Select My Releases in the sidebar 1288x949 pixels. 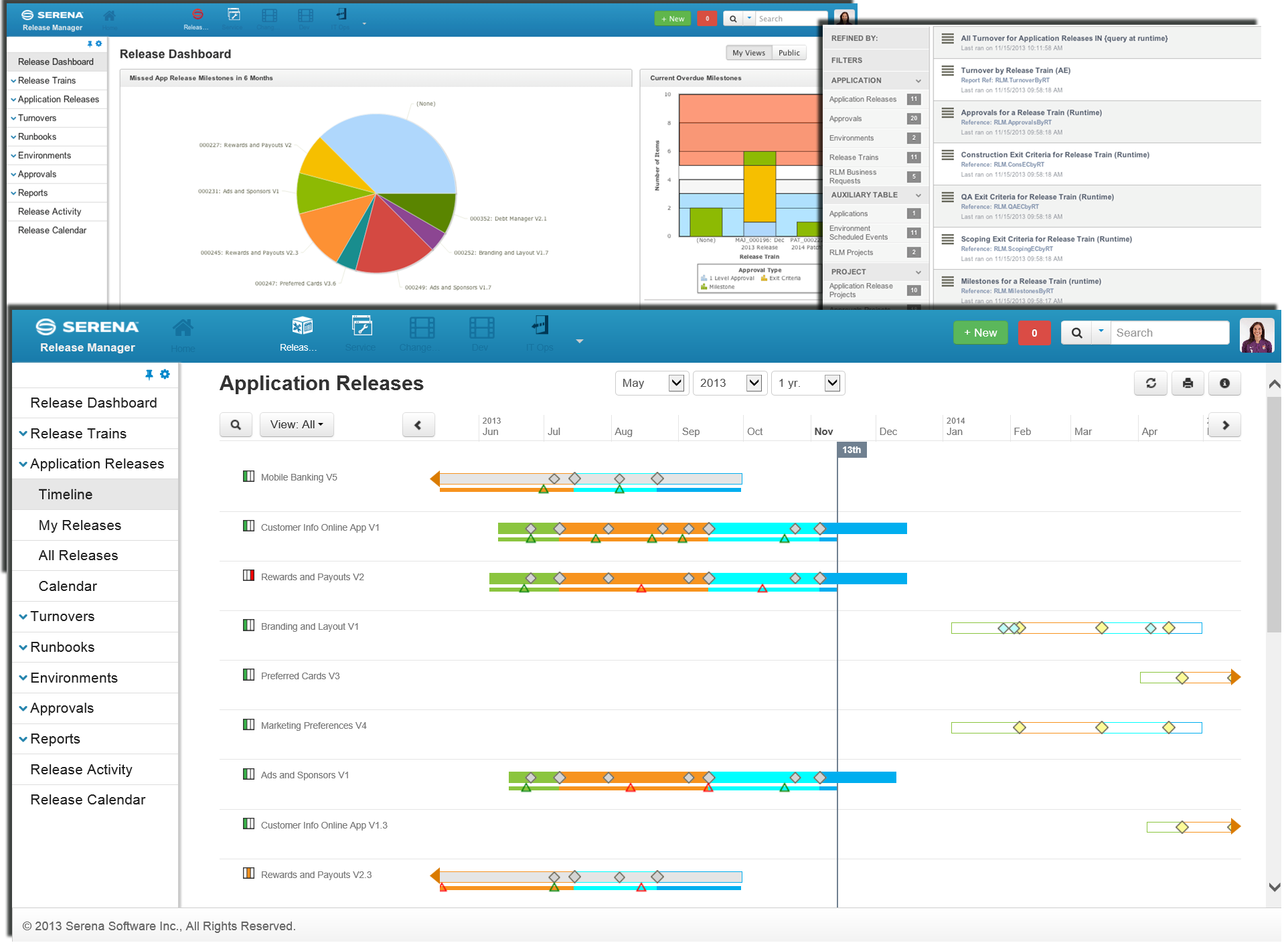point(80,525)
